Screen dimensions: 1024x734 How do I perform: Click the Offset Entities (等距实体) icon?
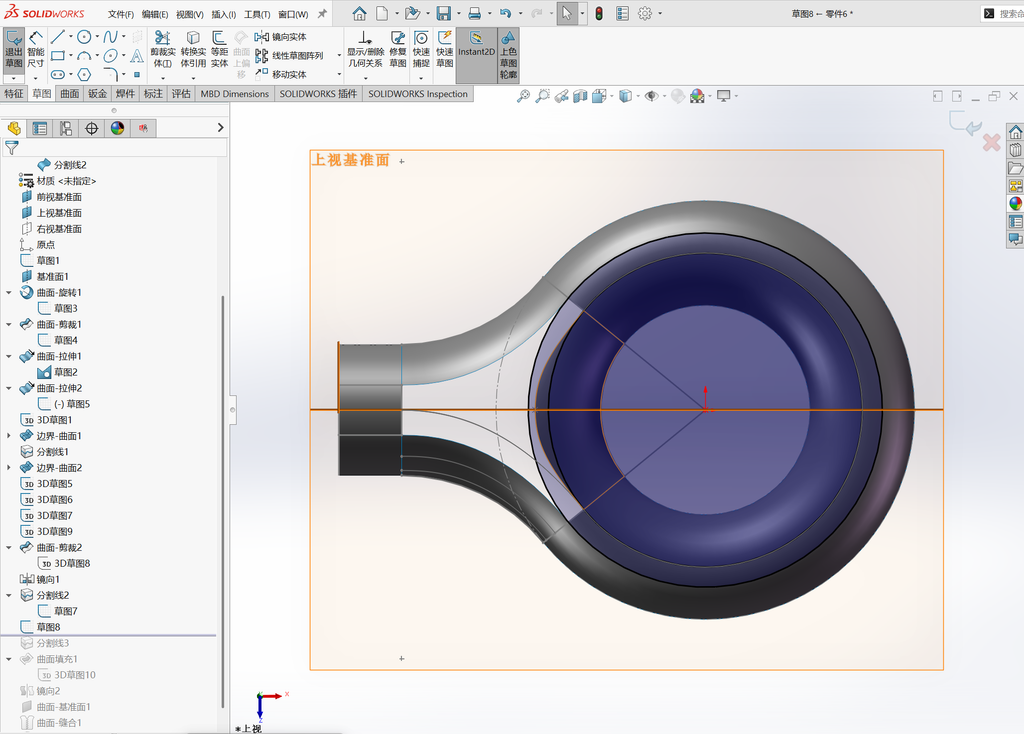(219, 49)
